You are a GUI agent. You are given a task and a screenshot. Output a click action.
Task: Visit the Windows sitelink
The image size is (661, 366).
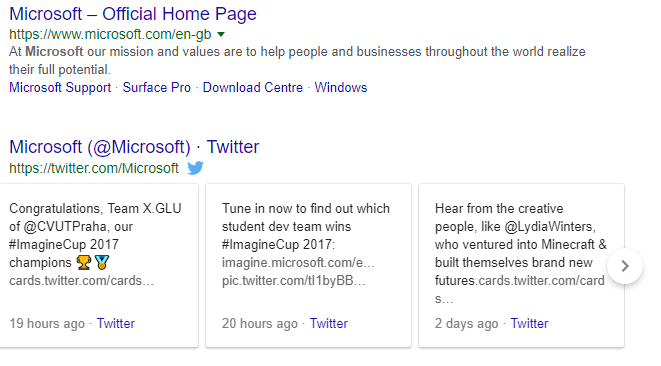tap(341, 87)
